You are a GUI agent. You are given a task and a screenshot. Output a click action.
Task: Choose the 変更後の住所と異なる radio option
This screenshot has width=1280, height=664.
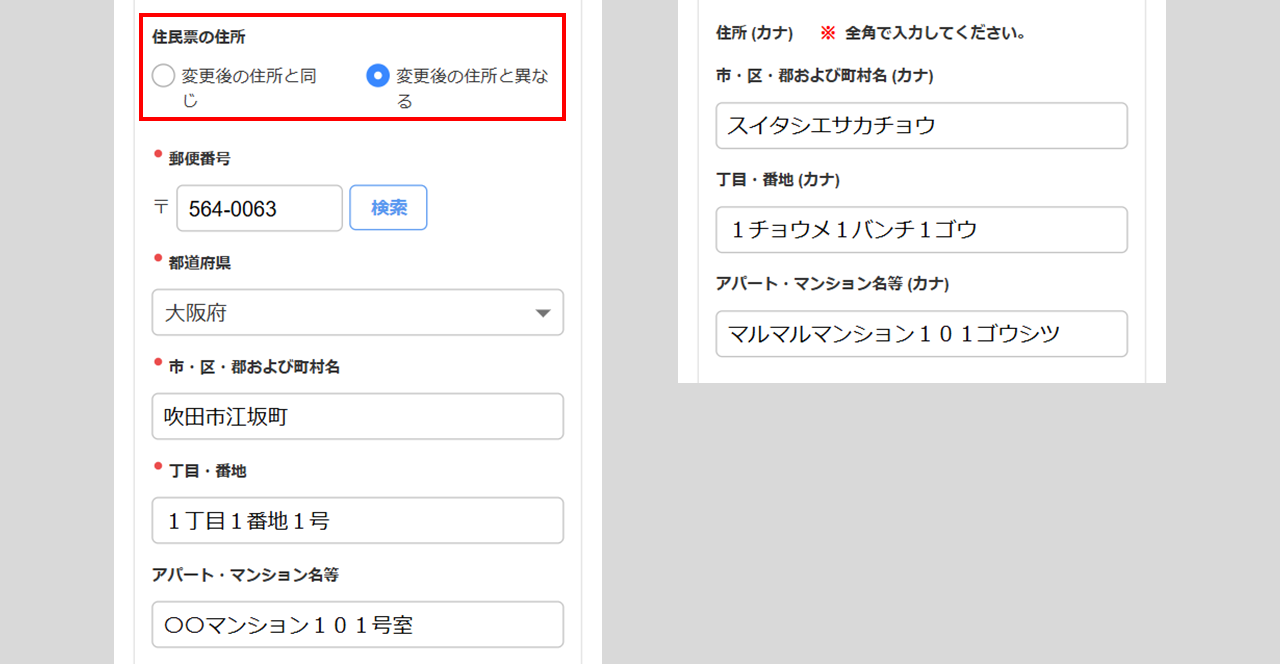tap(377, 76)
